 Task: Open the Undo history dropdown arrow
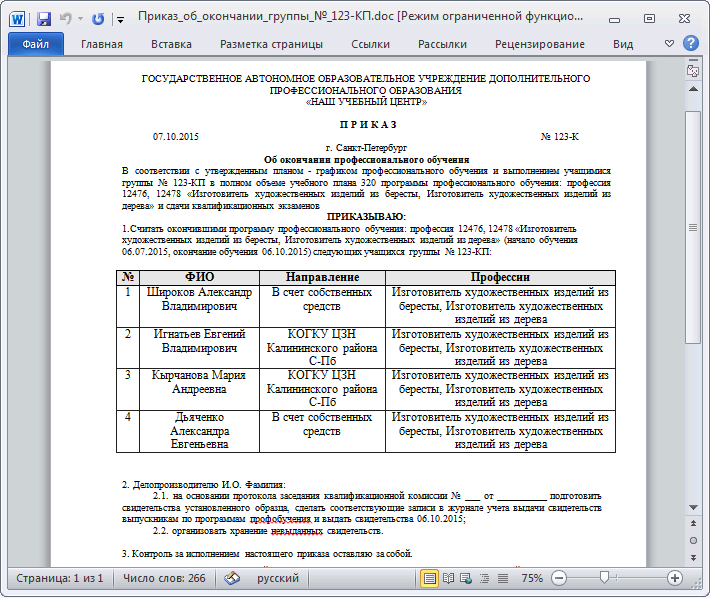click(79, 18)
